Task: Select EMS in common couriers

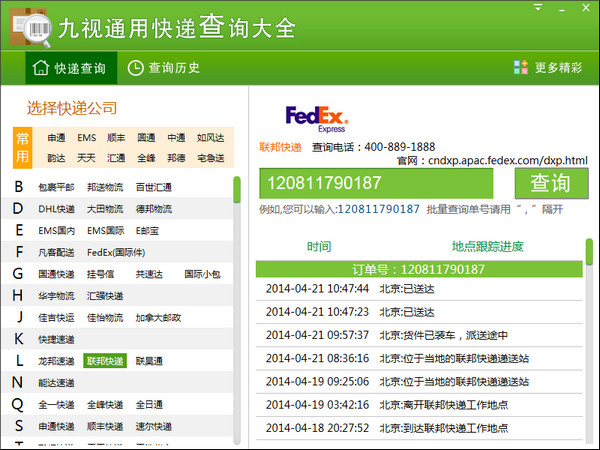Action: point(86,138)
